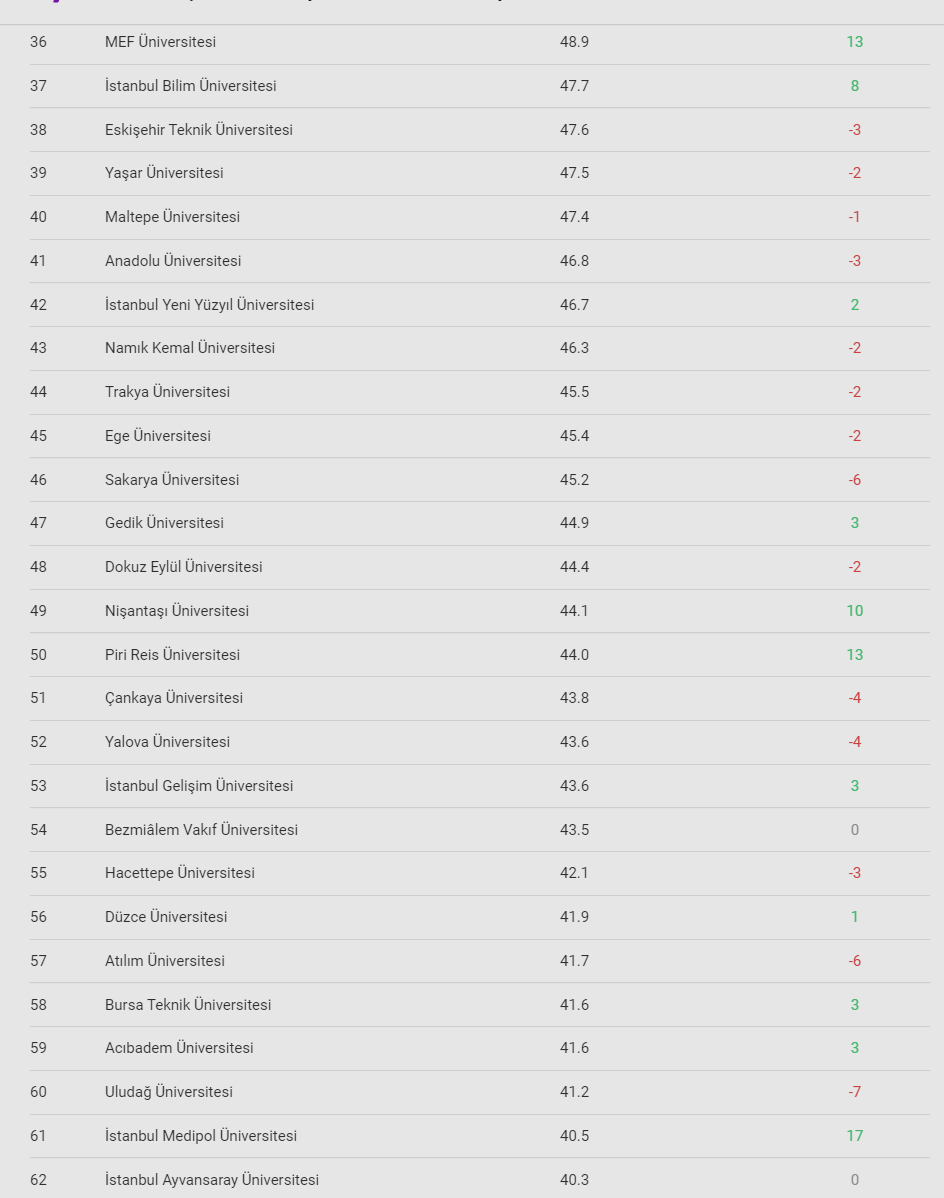Open Piri Reis Üniversitesi

[172, 655]
